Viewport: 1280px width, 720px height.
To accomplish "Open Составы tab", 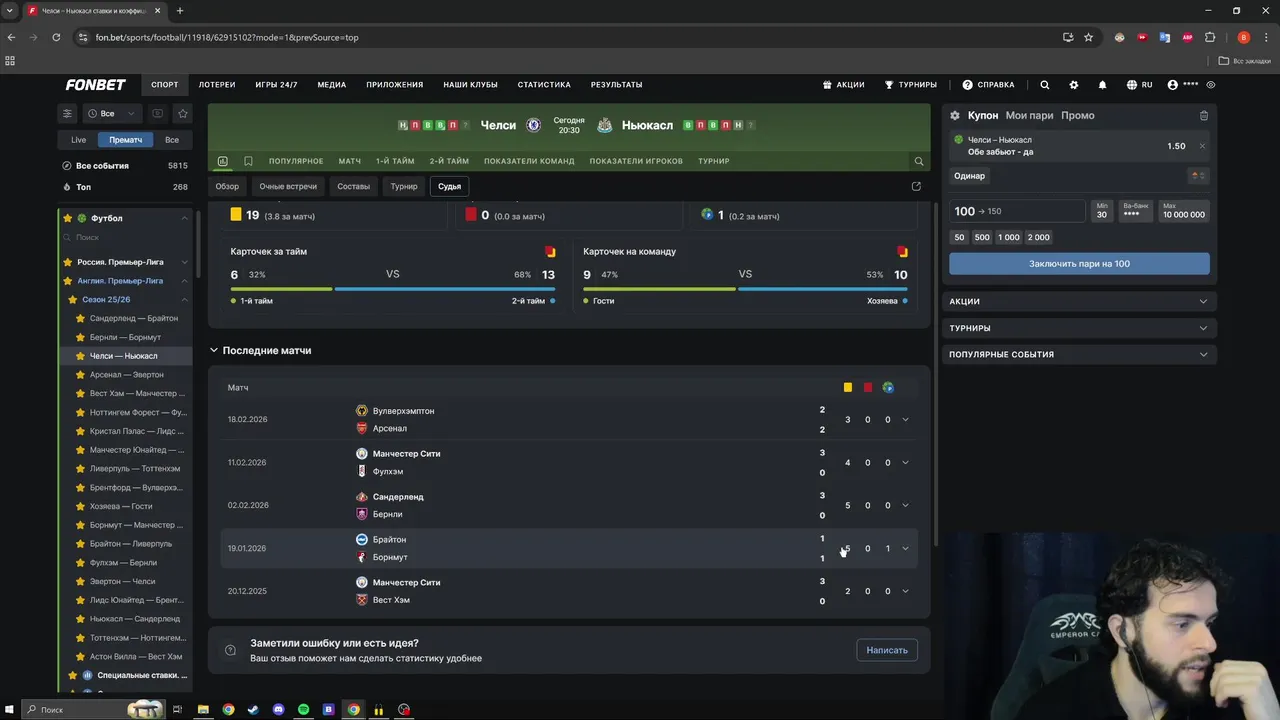I will point(353,186).
